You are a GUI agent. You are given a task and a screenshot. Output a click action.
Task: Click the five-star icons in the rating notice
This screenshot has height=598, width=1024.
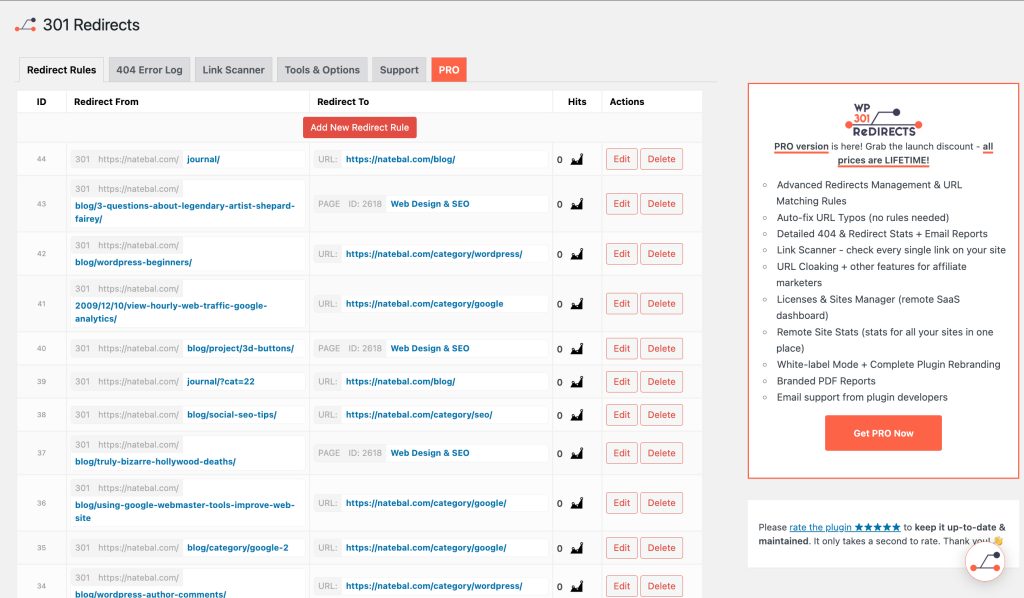[878, 527]
